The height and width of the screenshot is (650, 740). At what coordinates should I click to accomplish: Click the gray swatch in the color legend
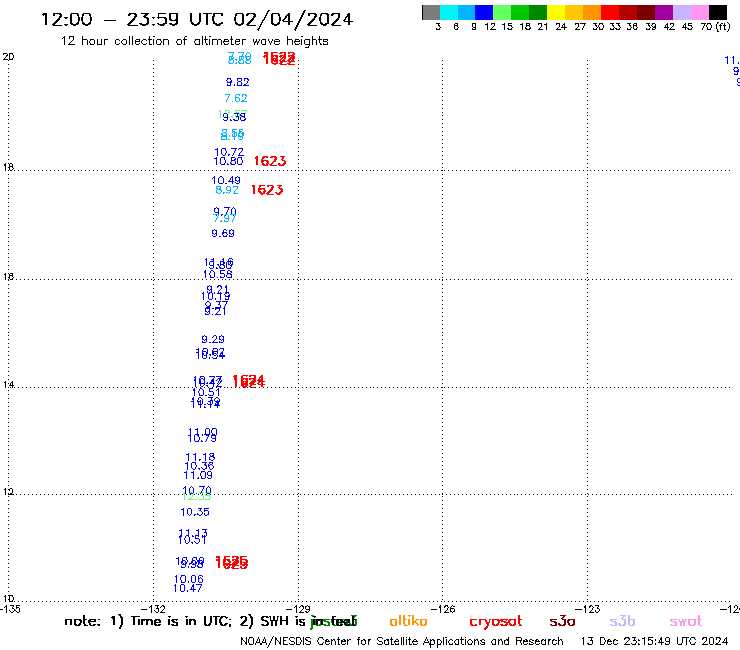coord(431,12)
